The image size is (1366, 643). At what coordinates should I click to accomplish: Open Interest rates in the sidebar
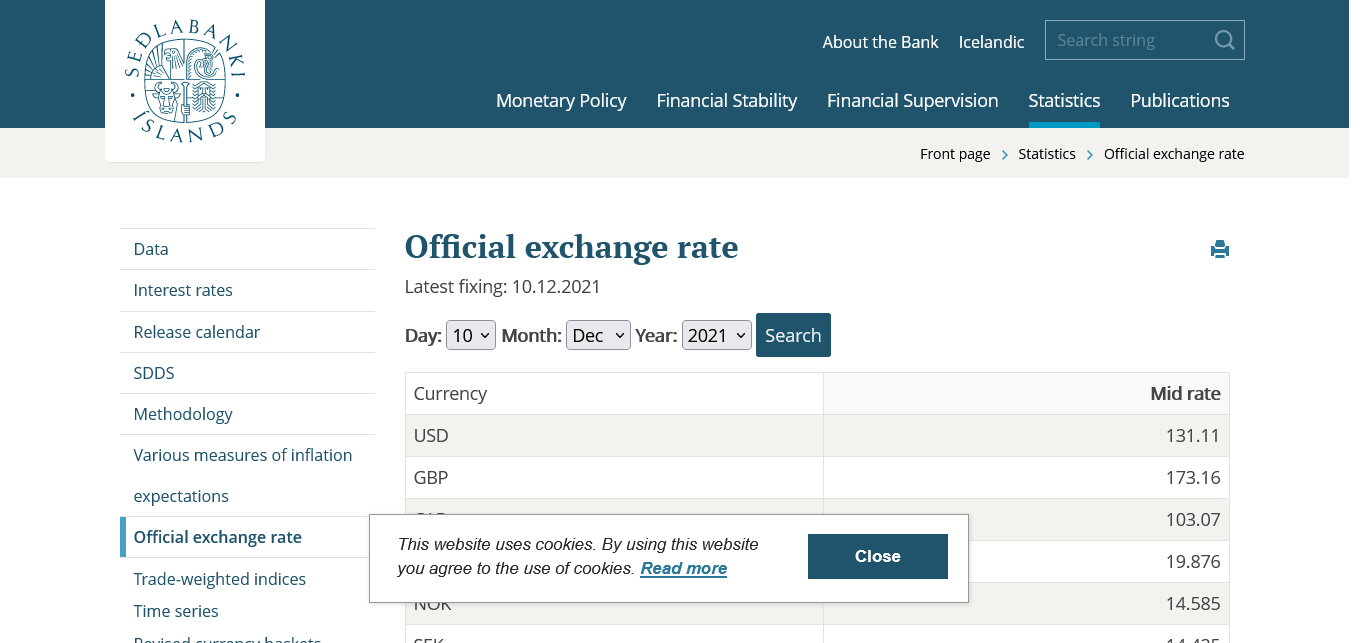click(x=183, y=290)
